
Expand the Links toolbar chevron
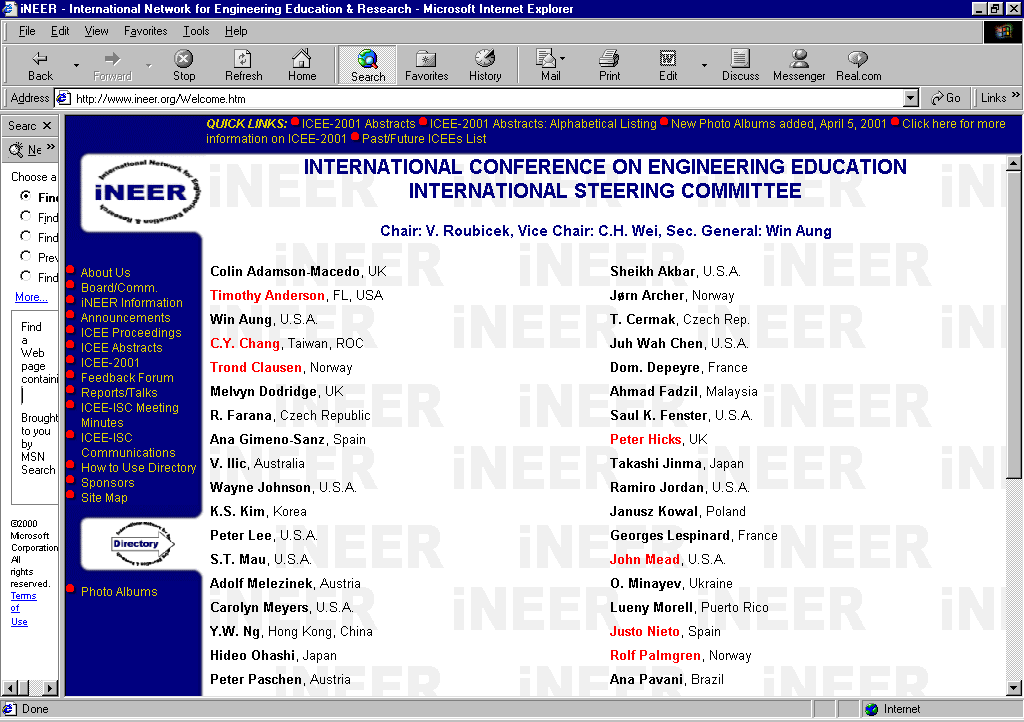[1016, 95]
